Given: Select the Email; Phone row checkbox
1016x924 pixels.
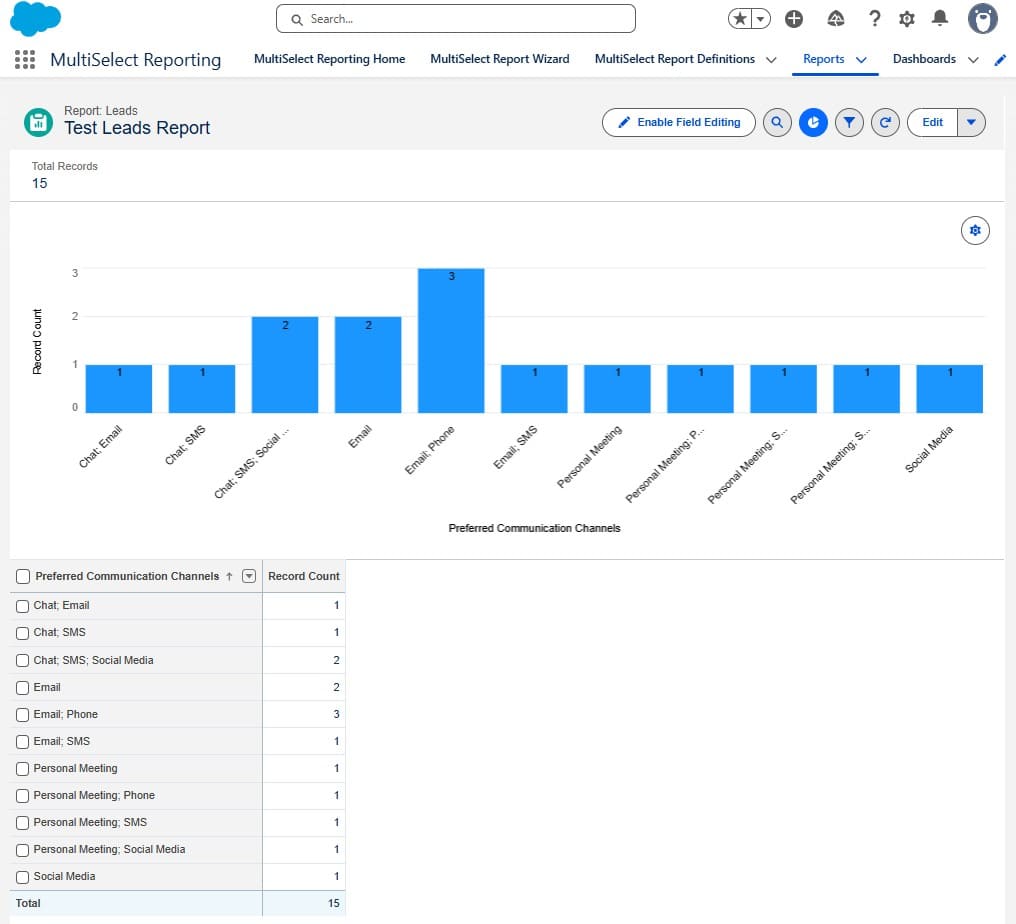Looking at the screenshot, I should (23, 715).
